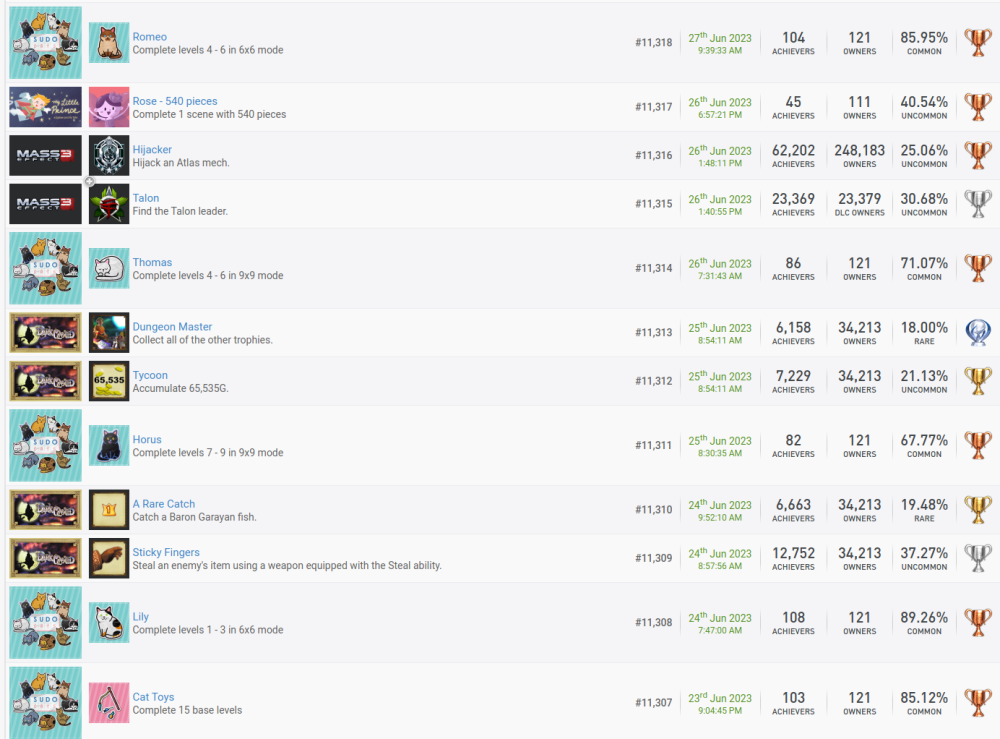Select the Tycoon 65,535 trophy icon
This screenshot has width=1000, height=739.
109,381
